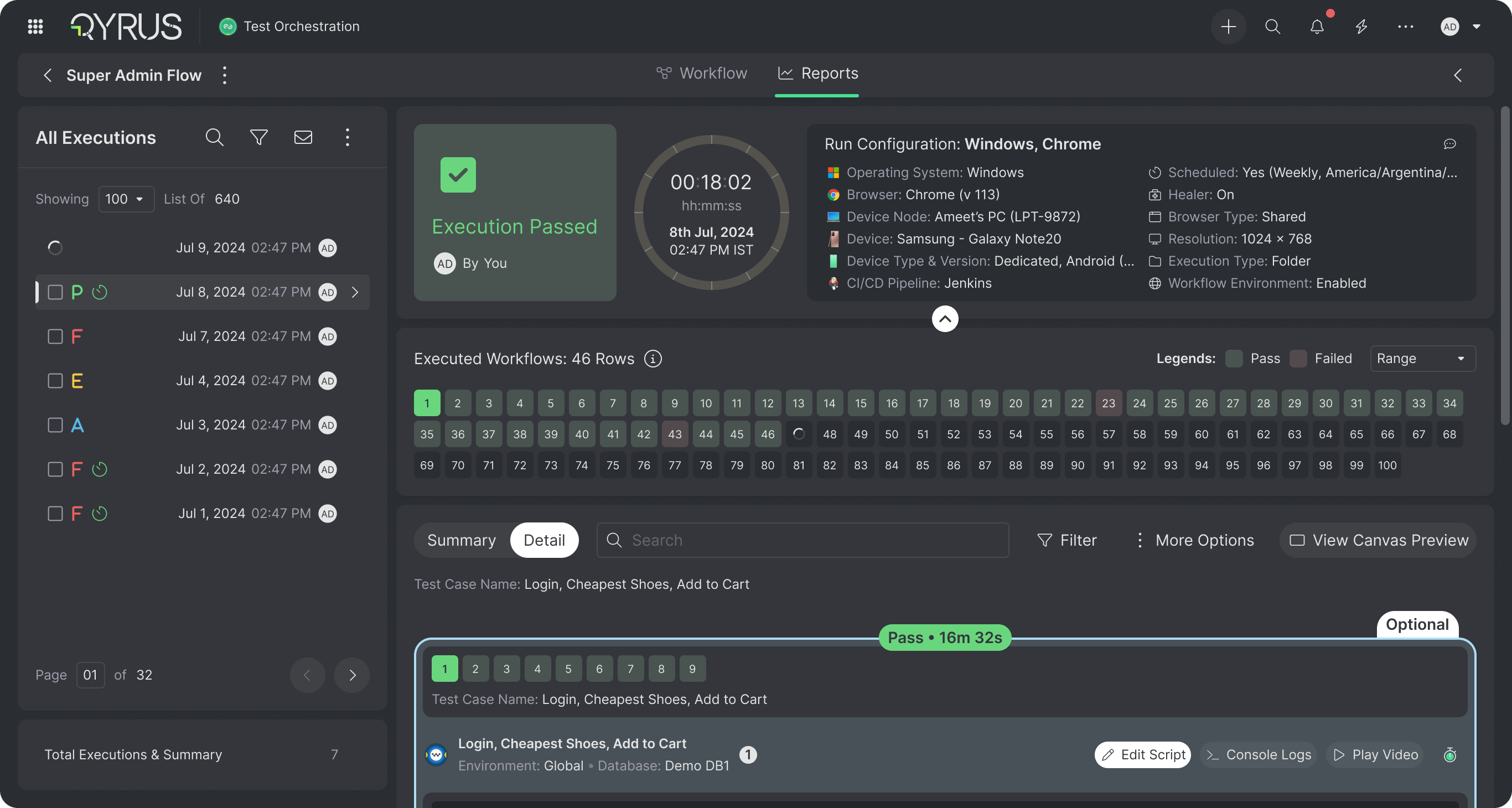This screenshot has height=808, width=1512.
Task: Open the apps grid menu
Action: click(35, 27)
